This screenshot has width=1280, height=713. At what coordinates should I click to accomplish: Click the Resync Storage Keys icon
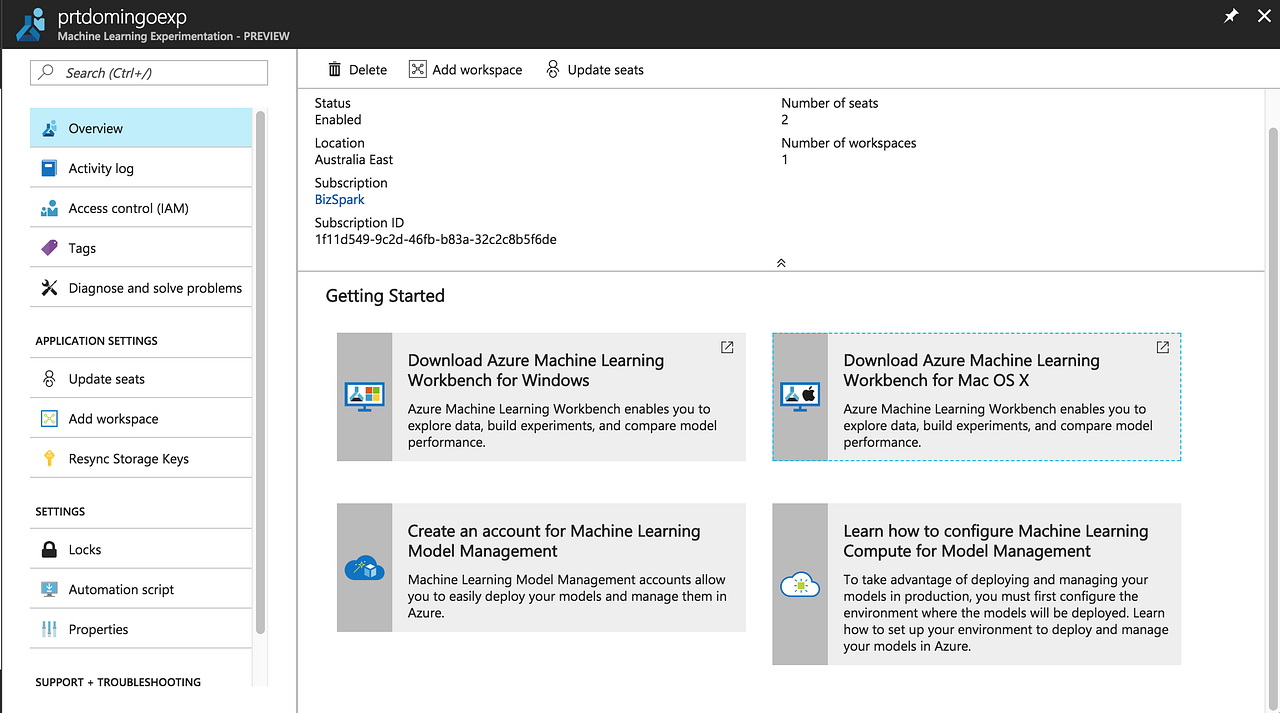[48, 458]
